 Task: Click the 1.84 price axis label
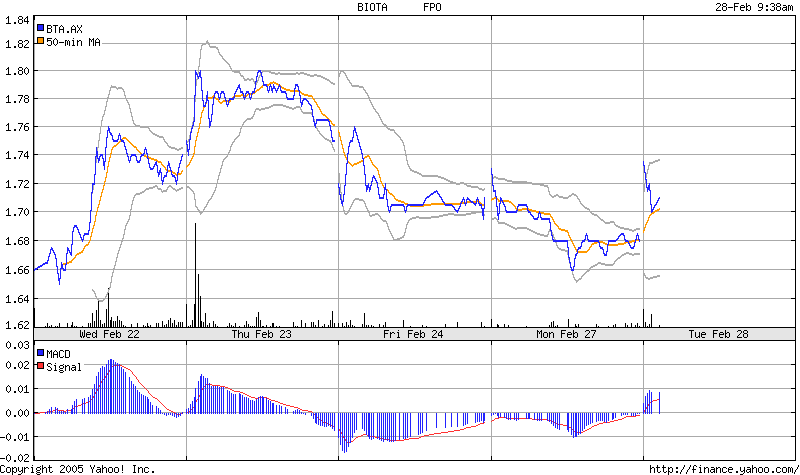[x=17, y=20]
